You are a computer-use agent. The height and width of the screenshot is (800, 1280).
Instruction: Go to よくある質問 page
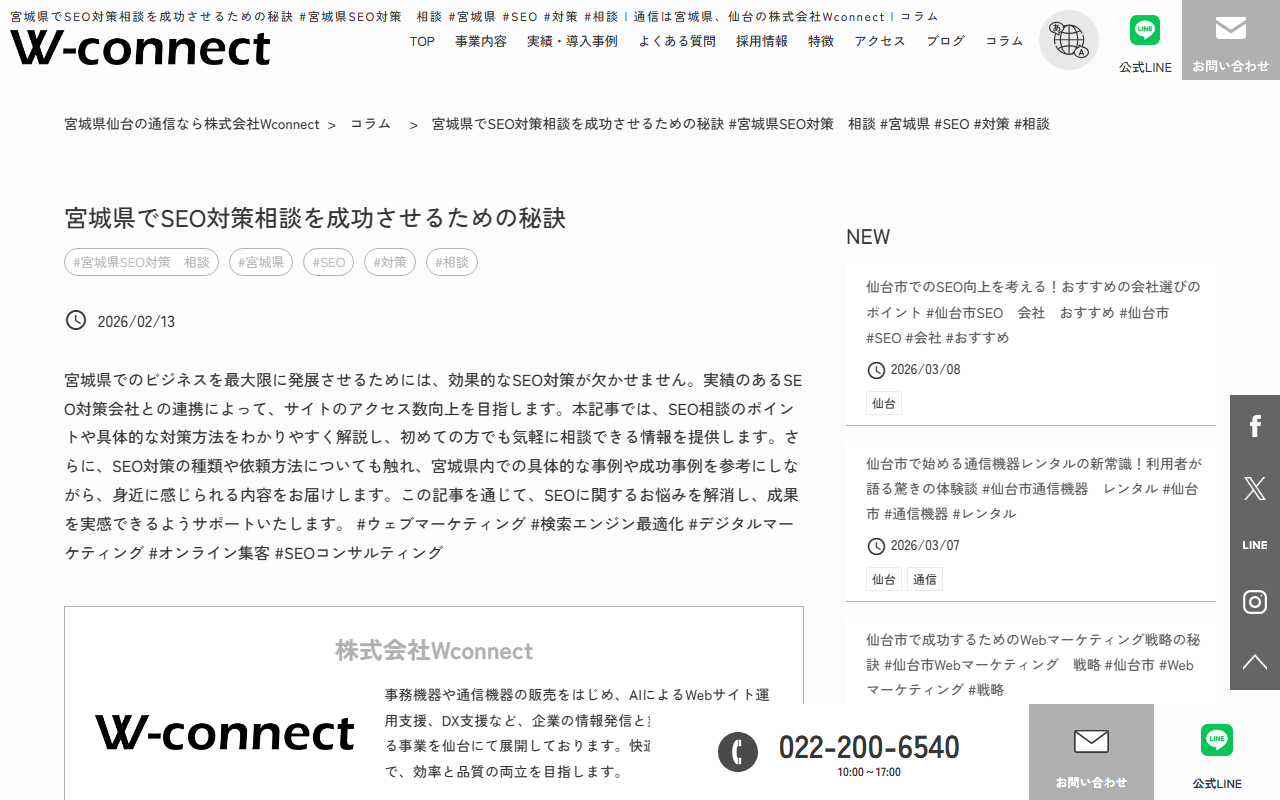[677, 41]
